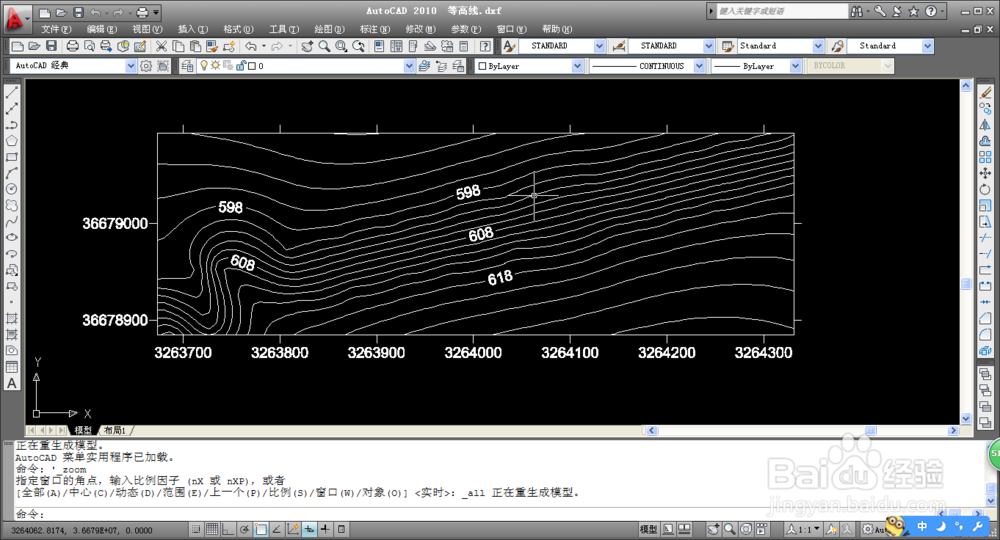Click the layer color square swatch

pyautogui.click(x=252, y=66)
